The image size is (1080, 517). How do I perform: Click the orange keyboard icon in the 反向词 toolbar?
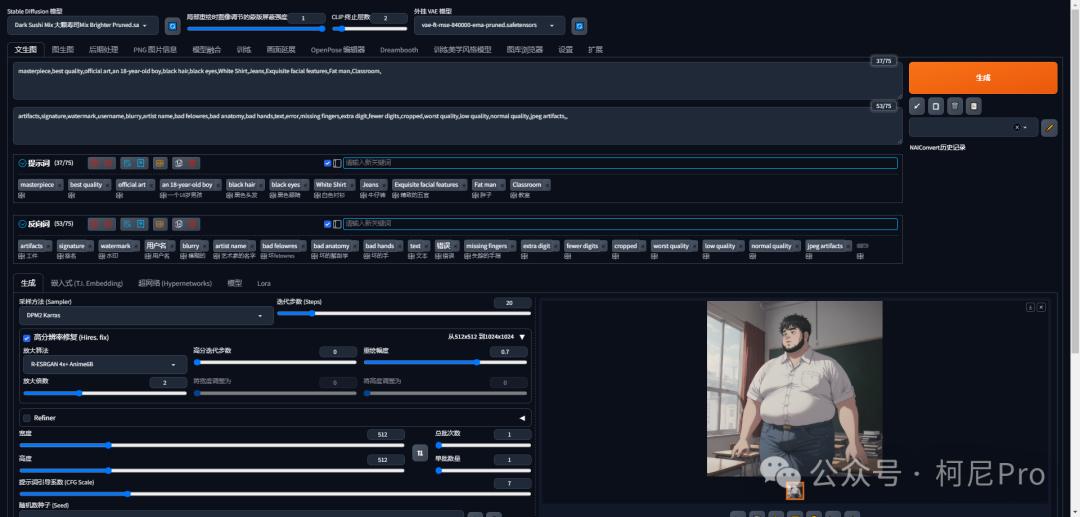point(160,224)
